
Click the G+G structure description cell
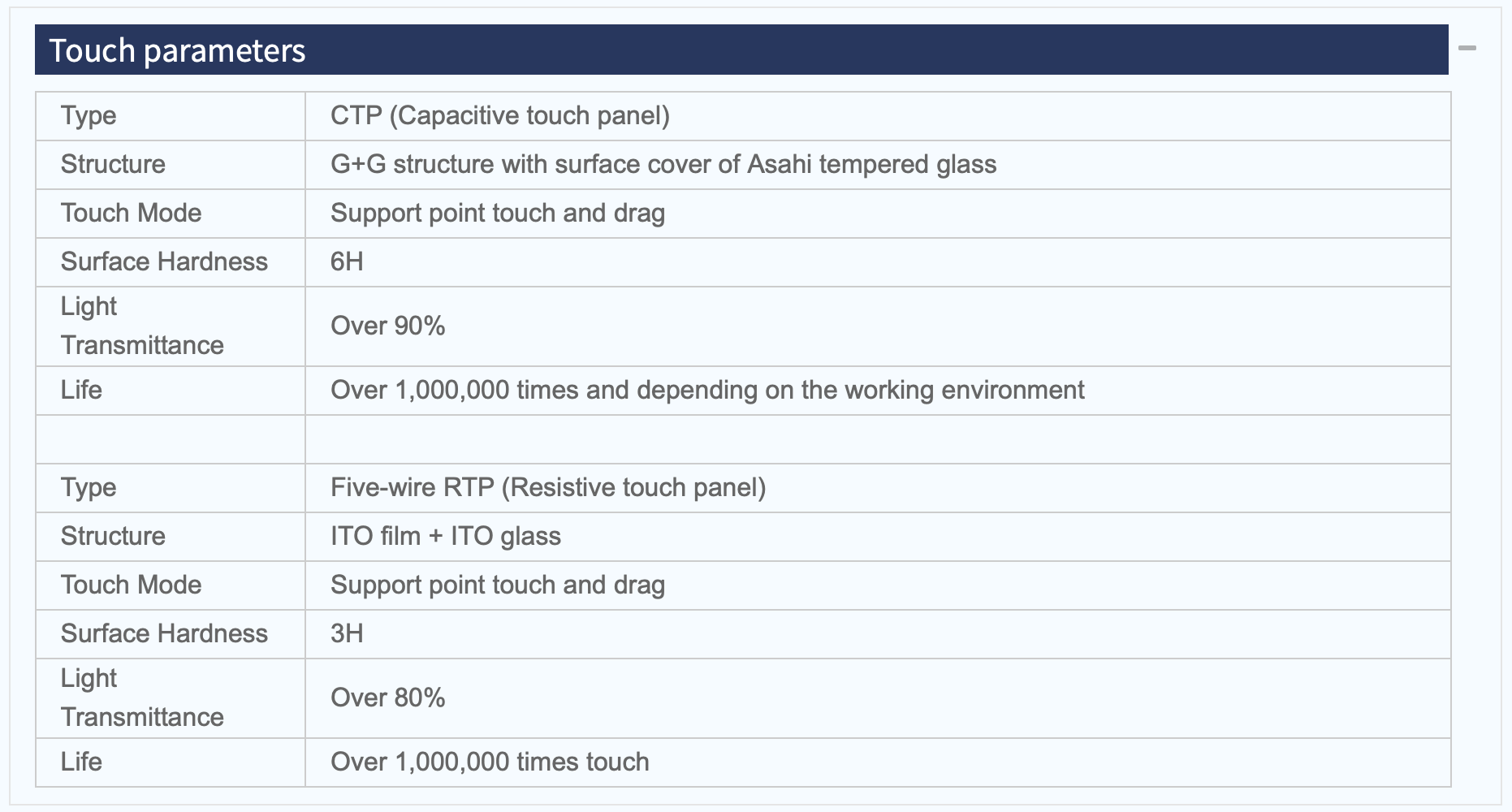[x=663, y=165]
